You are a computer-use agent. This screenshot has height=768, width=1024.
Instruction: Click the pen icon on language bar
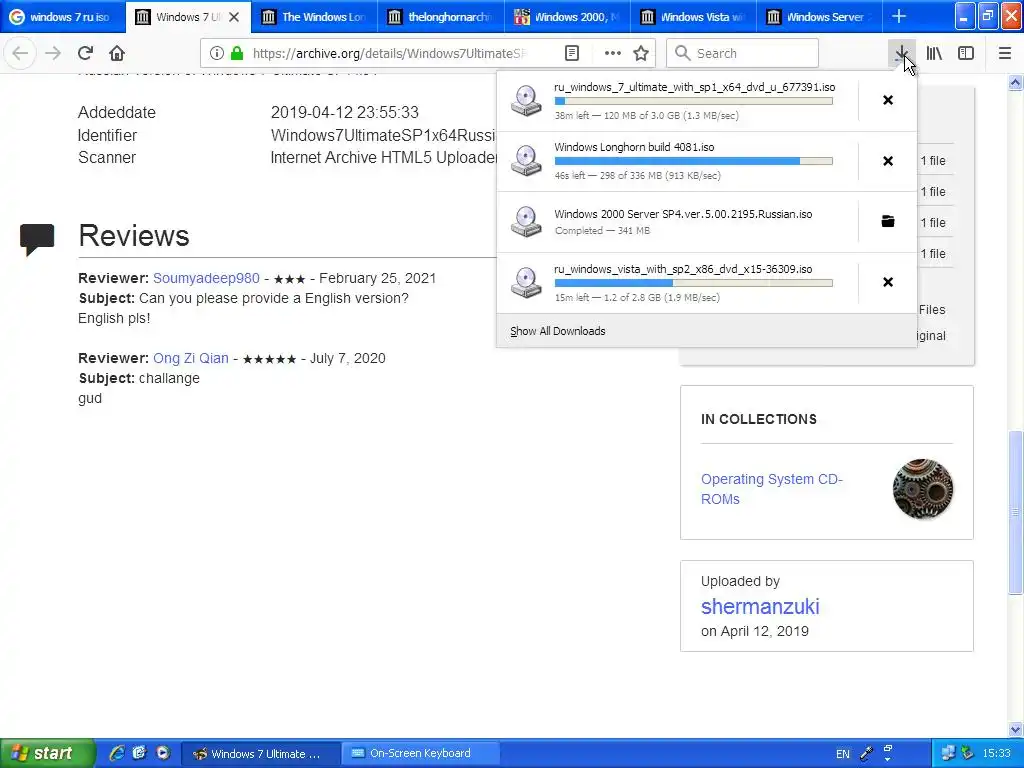click(x=867, y=754)
